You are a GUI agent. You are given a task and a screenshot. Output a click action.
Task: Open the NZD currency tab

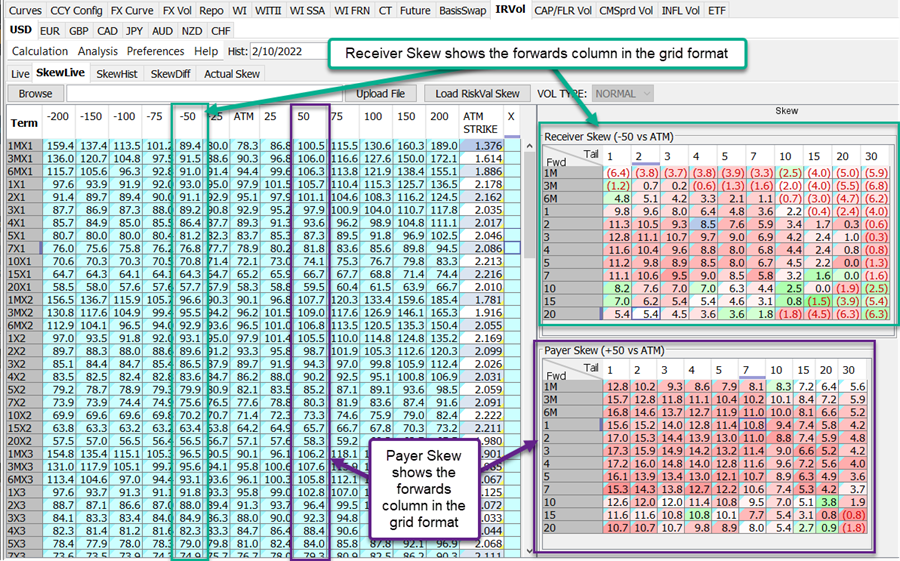[192, 31]
